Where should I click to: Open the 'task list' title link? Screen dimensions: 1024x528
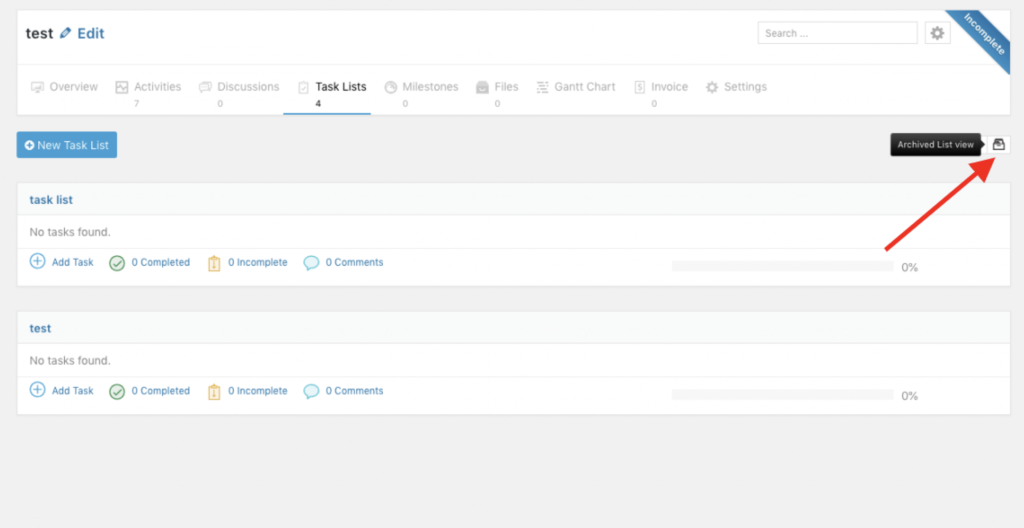coord(51,200)
